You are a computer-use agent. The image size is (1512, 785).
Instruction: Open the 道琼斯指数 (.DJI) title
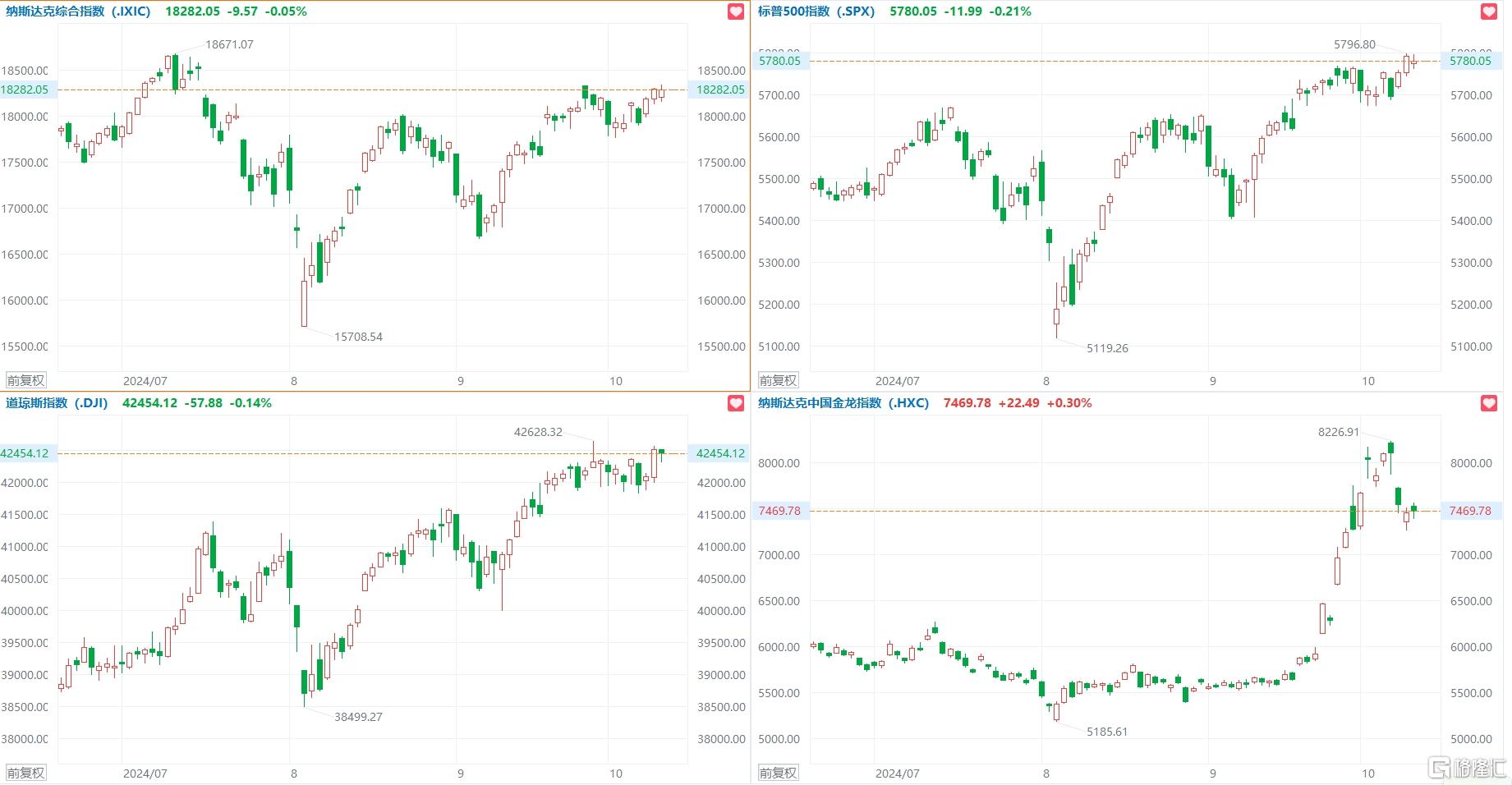pos(57,403)
